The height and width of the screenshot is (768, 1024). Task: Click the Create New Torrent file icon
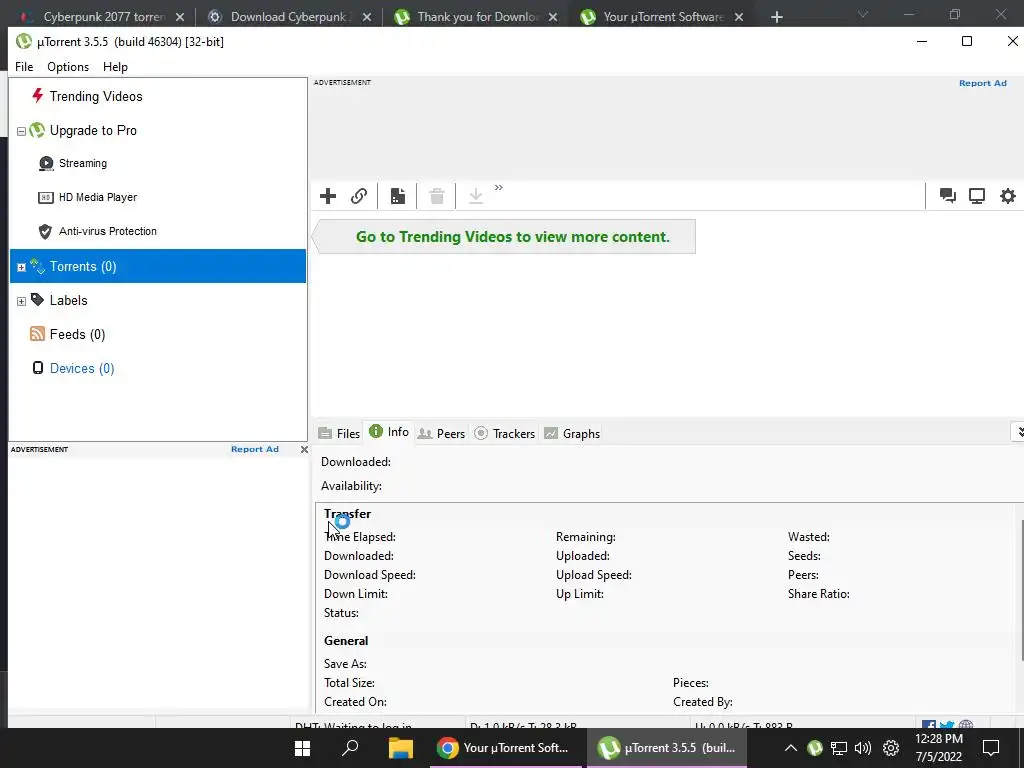tap(398, 196)
